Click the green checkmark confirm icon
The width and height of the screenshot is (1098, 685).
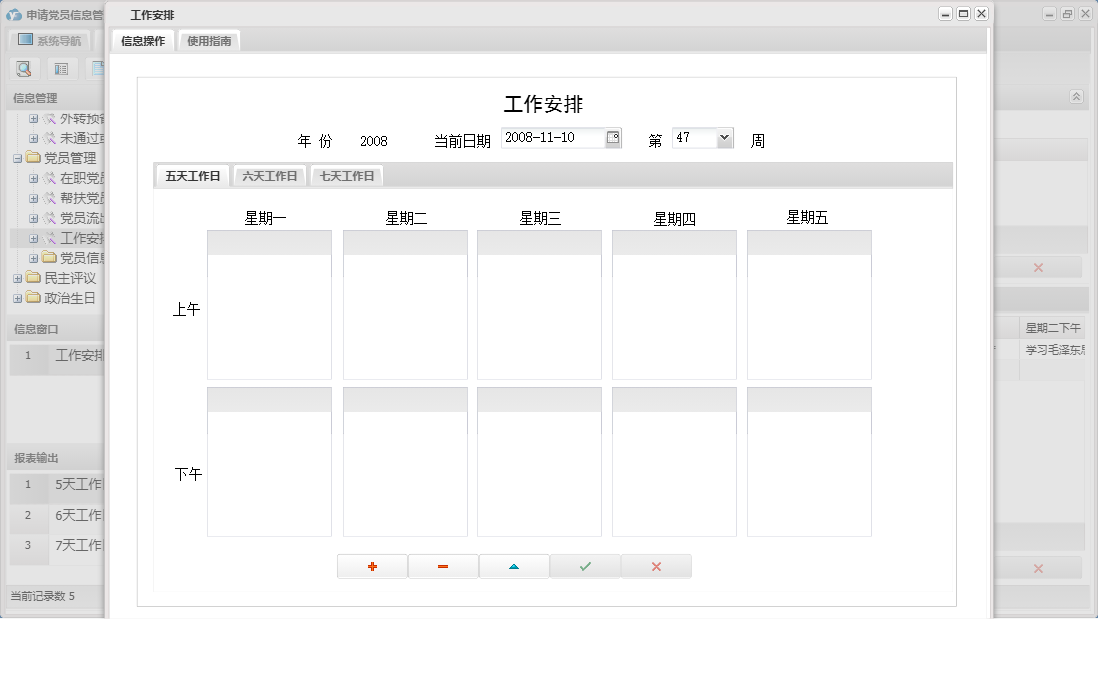click(585, 566)
